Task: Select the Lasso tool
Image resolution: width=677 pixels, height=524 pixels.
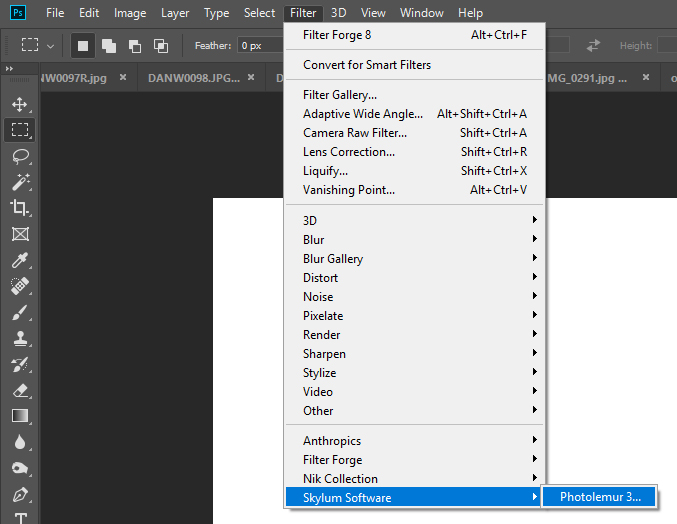Action: (19, 156)
